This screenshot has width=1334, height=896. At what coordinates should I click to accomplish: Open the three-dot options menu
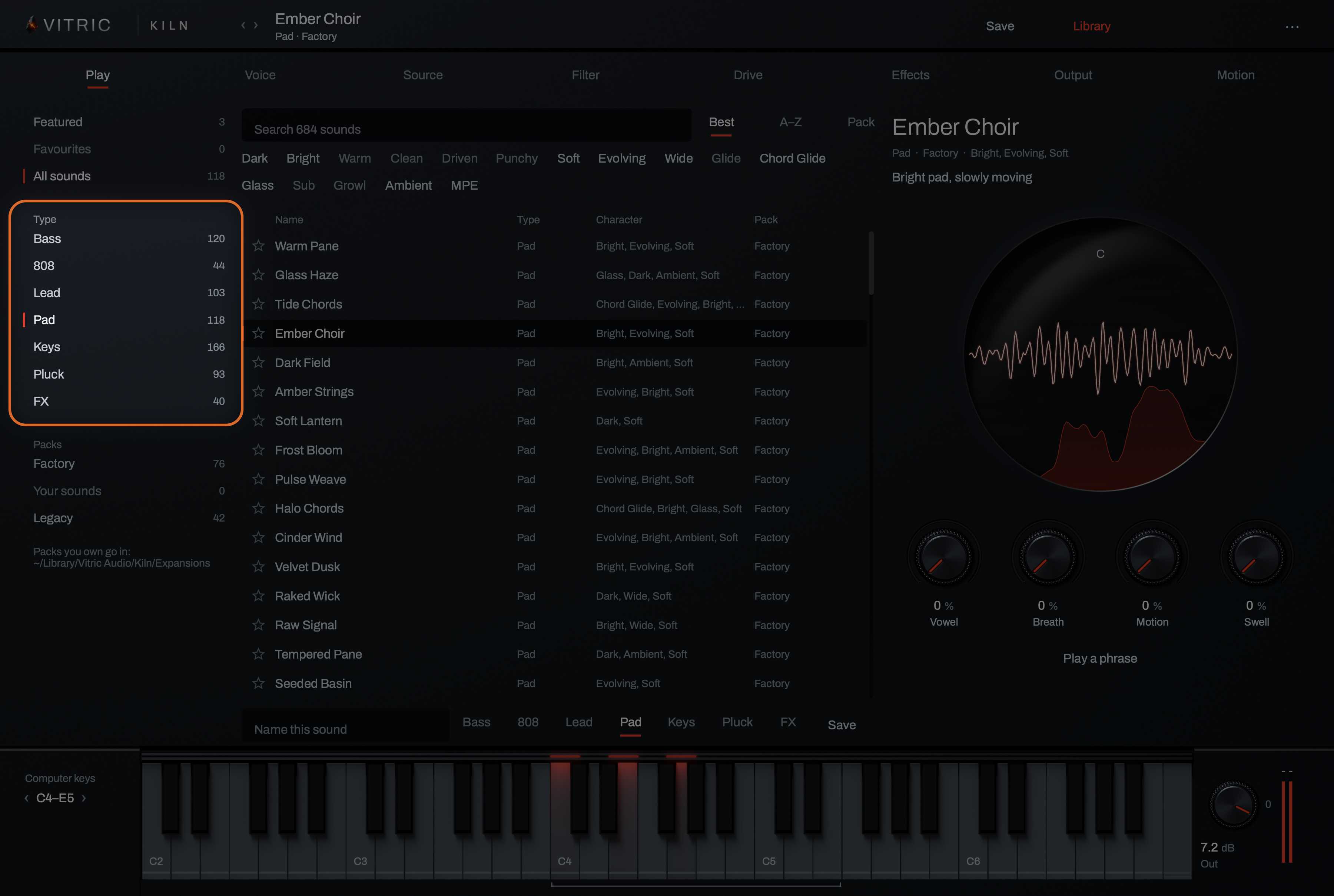click(x=1292, y=26)
